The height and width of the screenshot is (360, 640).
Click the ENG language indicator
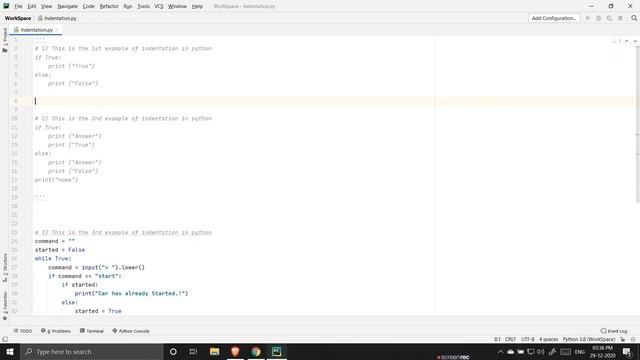click(580, 351)
